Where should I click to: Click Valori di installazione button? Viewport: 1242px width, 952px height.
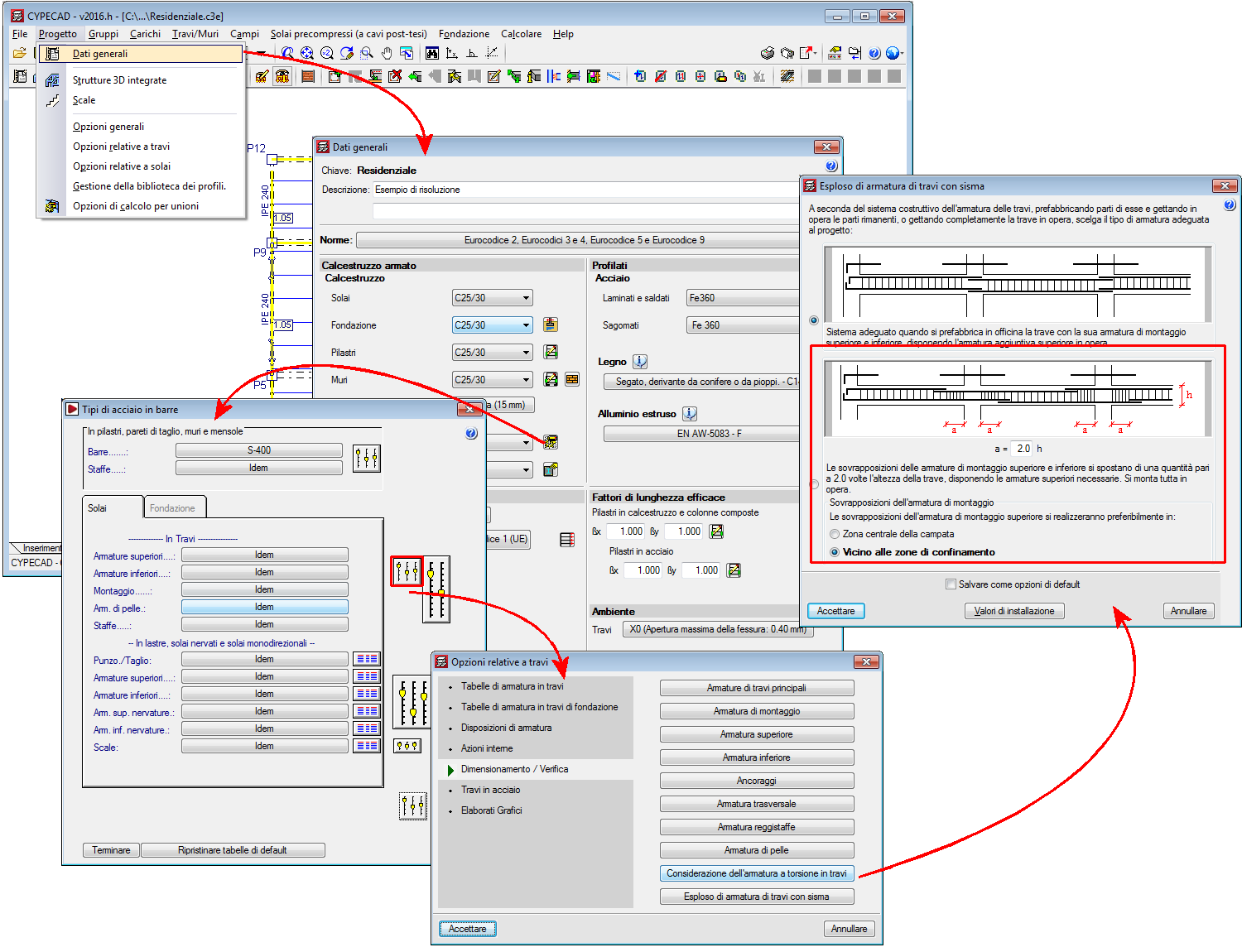(1014, 611)
